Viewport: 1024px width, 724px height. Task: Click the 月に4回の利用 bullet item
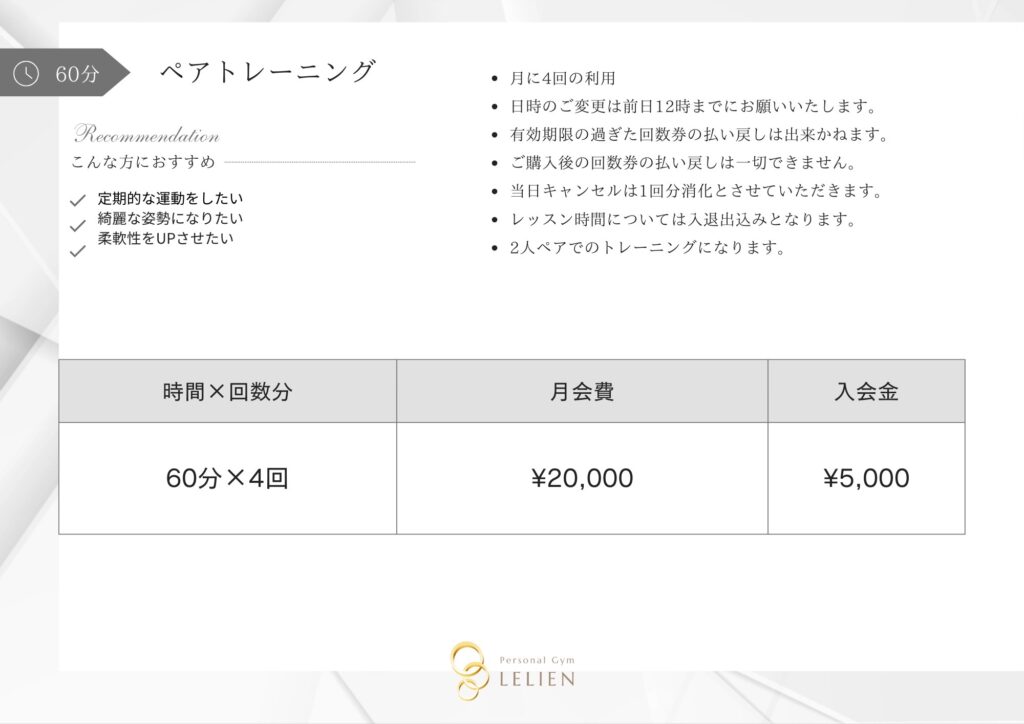pyautogui.click(x=562, y=78)
